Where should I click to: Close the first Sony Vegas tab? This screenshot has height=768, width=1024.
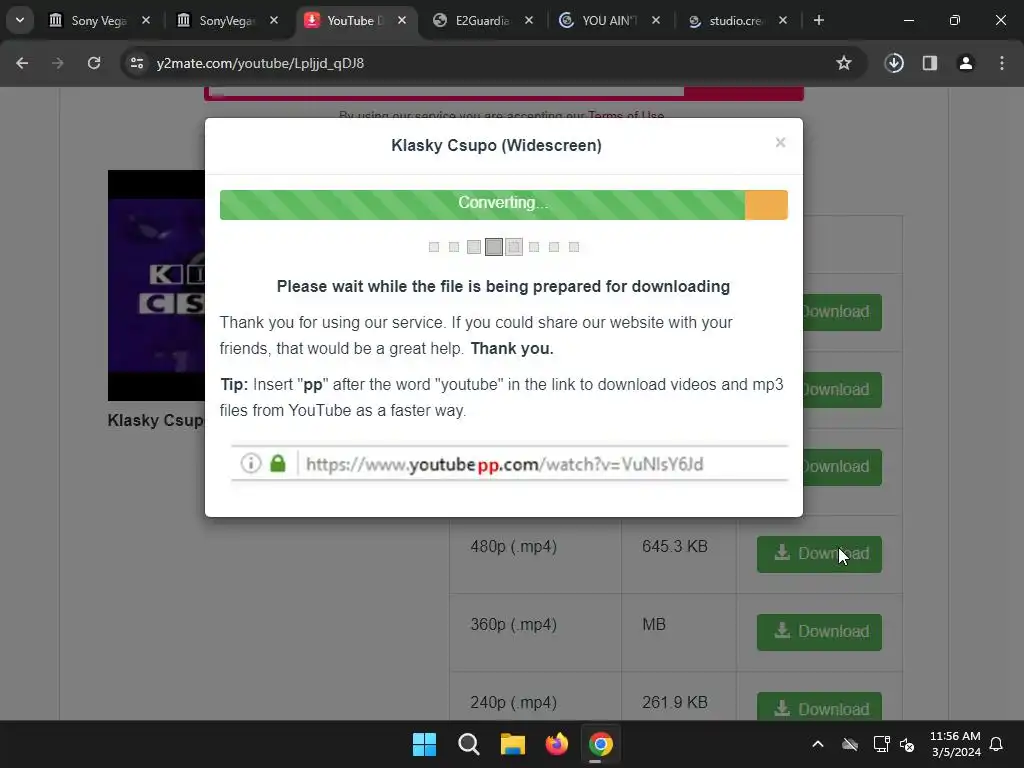coord(146,20)
